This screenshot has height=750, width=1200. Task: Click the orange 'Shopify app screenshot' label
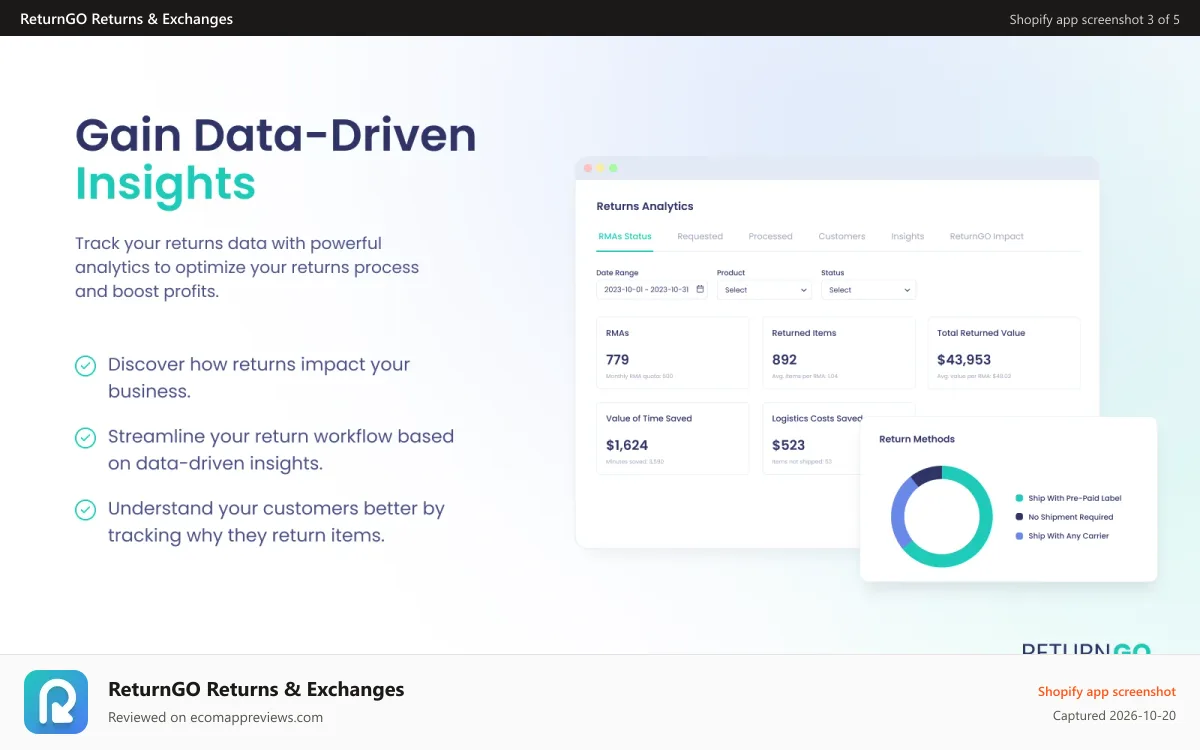1107,692
